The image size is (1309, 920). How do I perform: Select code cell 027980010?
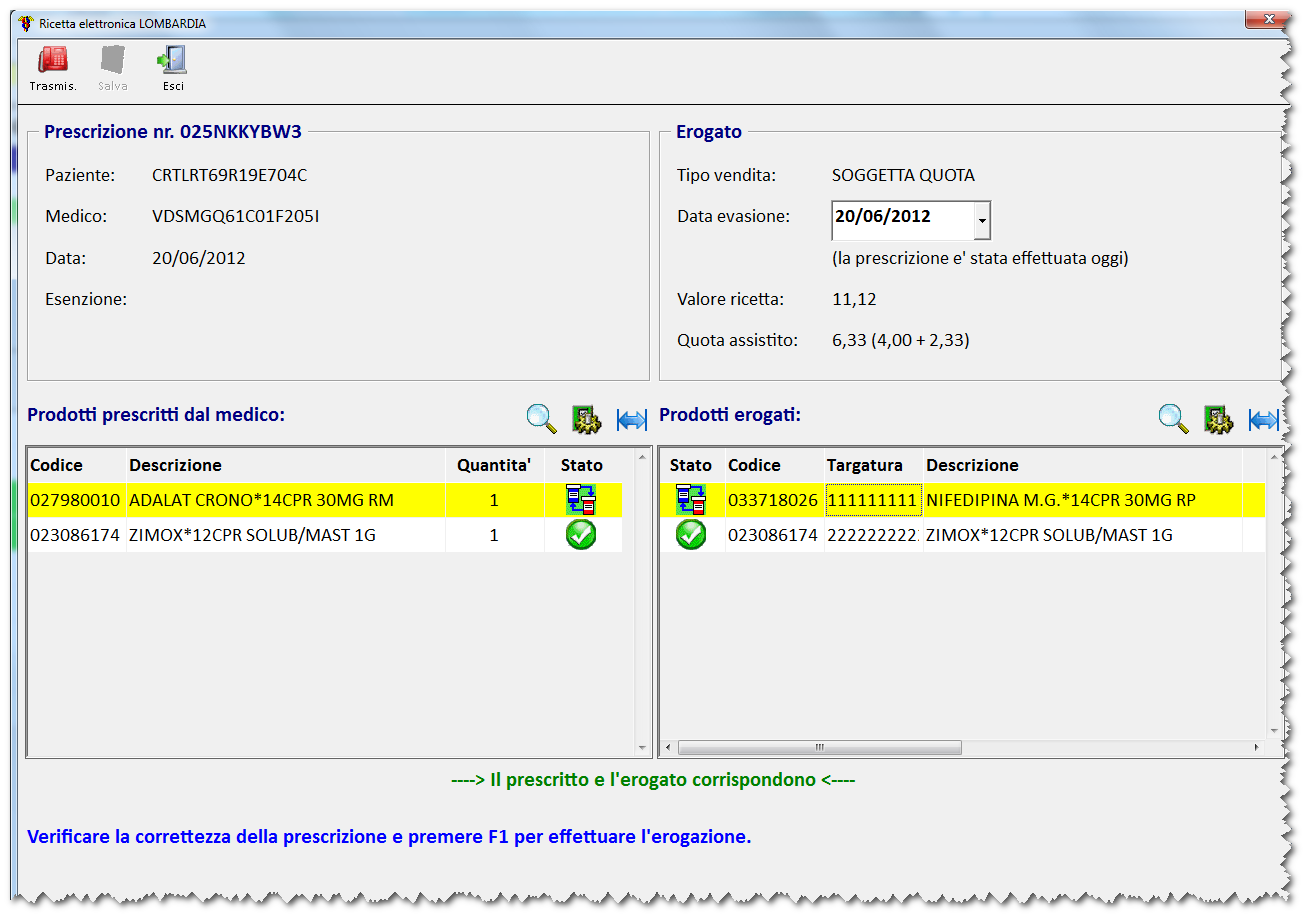tap(76, 500)
